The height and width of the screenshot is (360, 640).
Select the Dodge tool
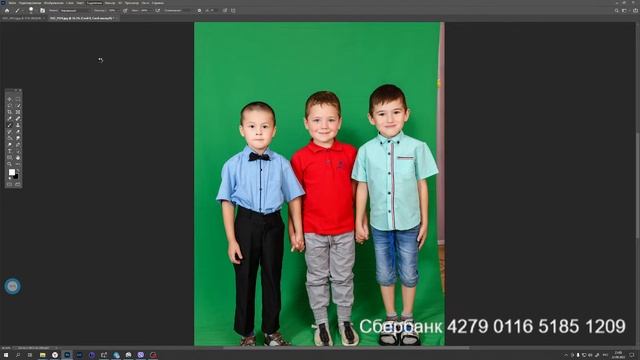click(9, 144)
